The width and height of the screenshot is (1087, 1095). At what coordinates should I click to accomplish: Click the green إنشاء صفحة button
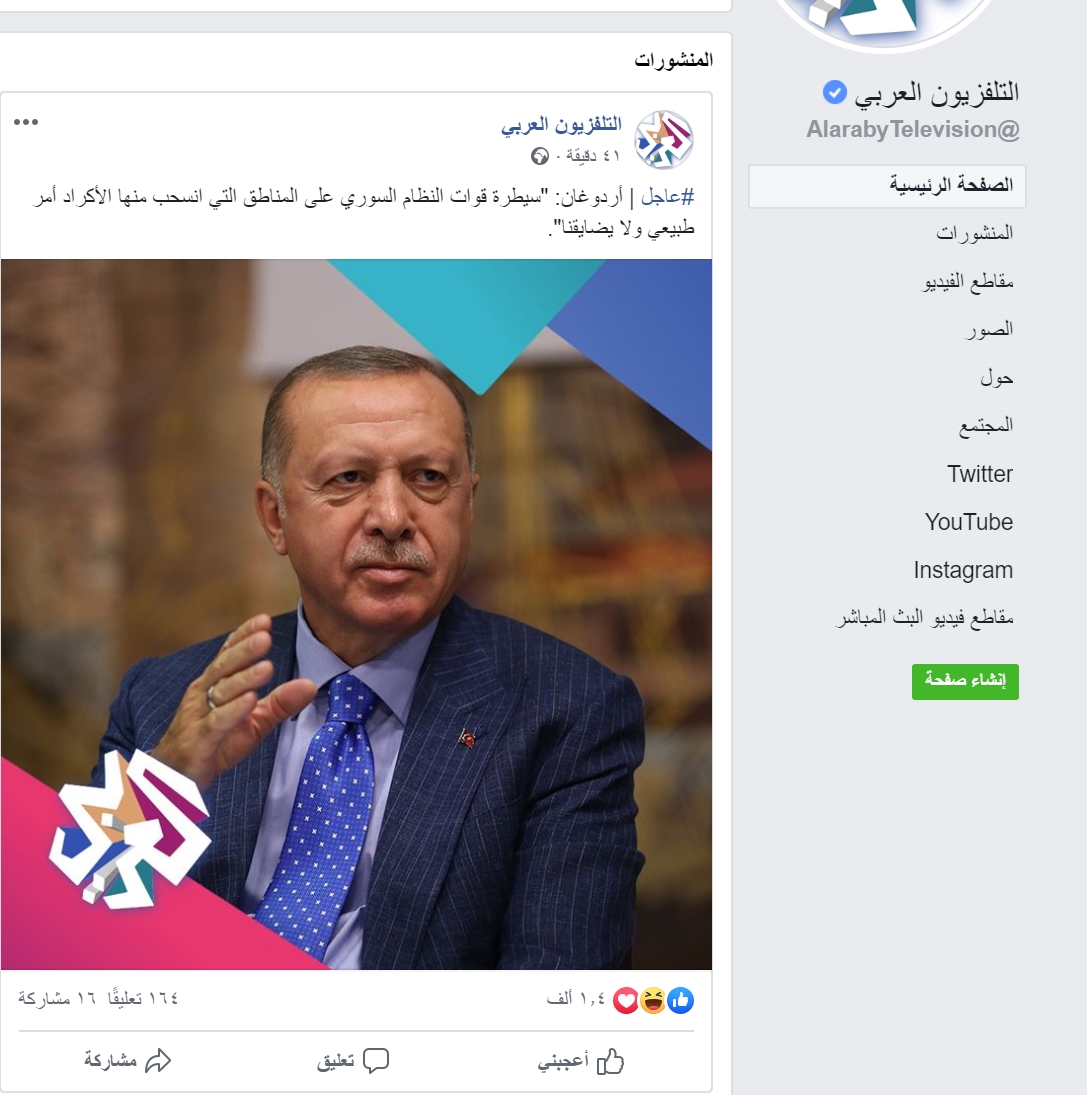click(x=965, y=681)
